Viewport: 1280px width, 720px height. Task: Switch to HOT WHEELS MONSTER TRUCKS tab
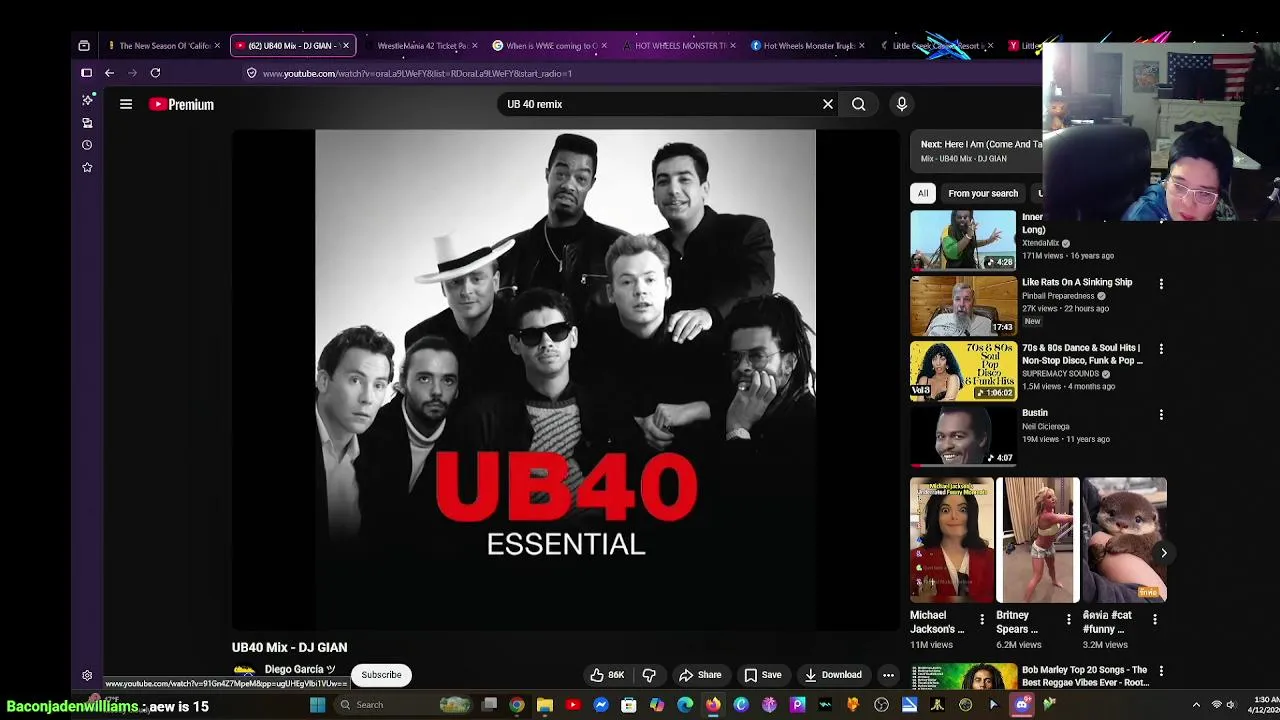pos(678,45)
